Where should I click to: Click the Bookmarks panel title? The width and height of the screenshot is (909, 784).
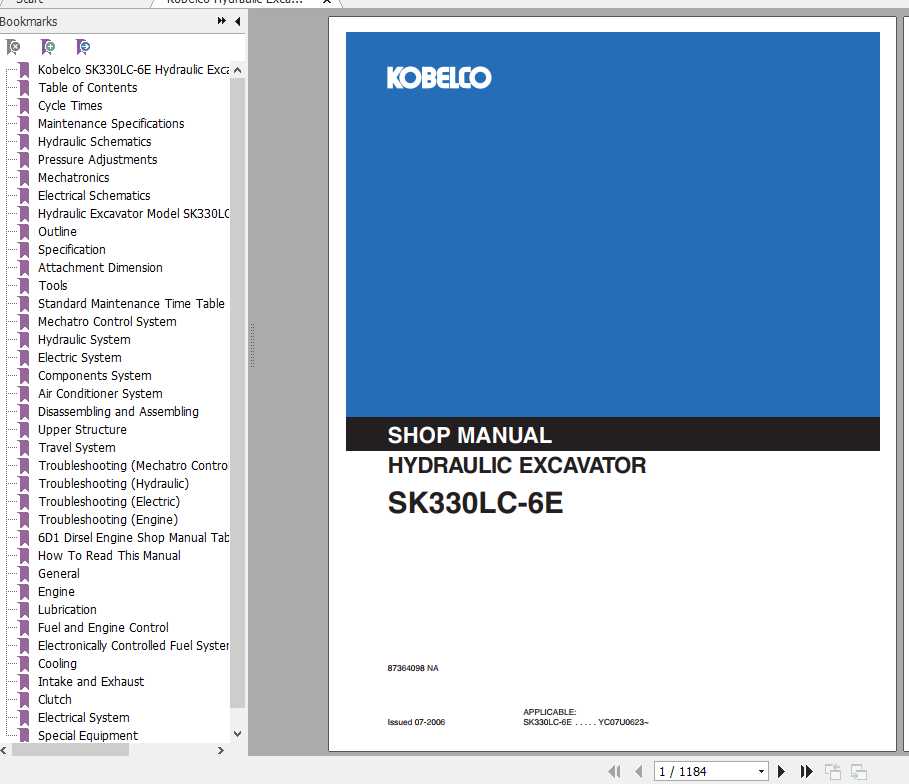28,21
